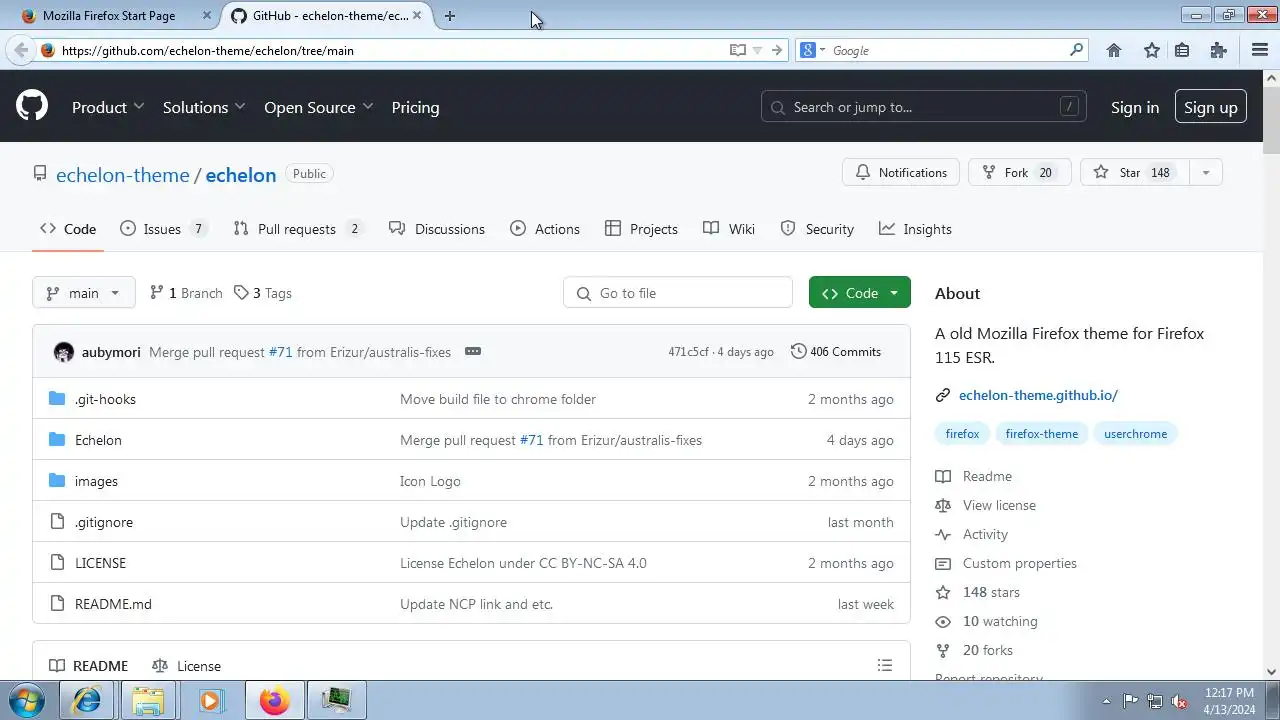Click the Fork 20 button
Viewport: 1280px width, 720px height.
coord(1020,173)
